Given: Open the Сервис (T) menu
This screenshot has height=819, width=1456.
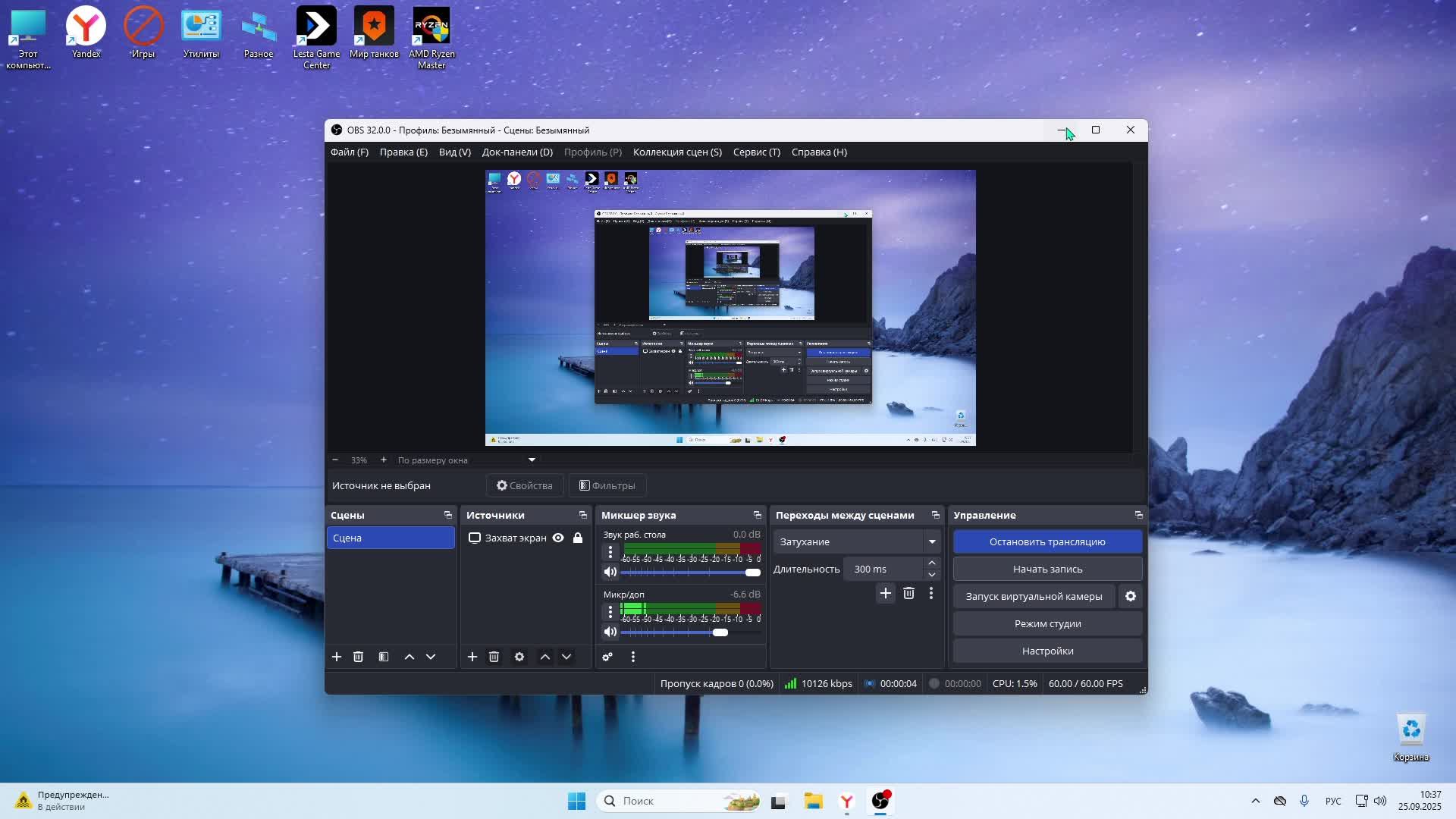Looking at the screenshot, I should click(756, 152).
